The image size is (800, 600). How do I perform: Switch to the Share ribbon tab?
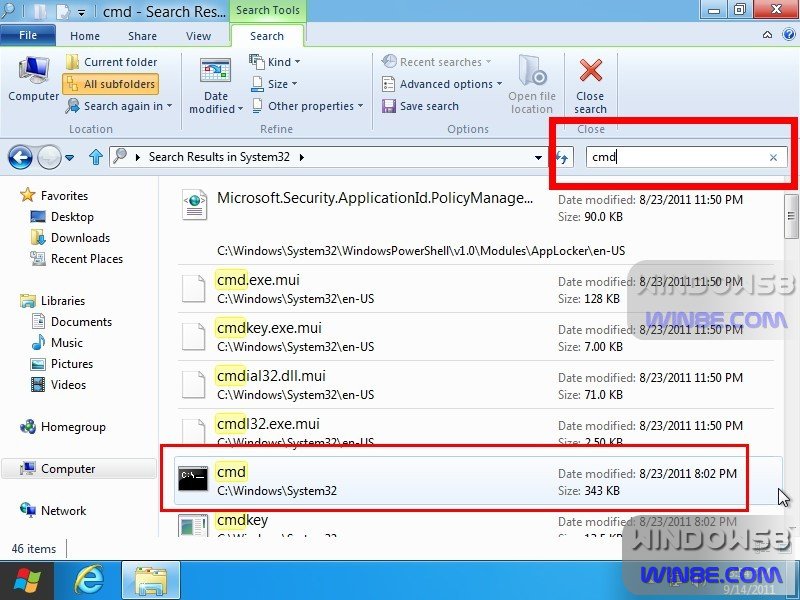pos(142,36)
